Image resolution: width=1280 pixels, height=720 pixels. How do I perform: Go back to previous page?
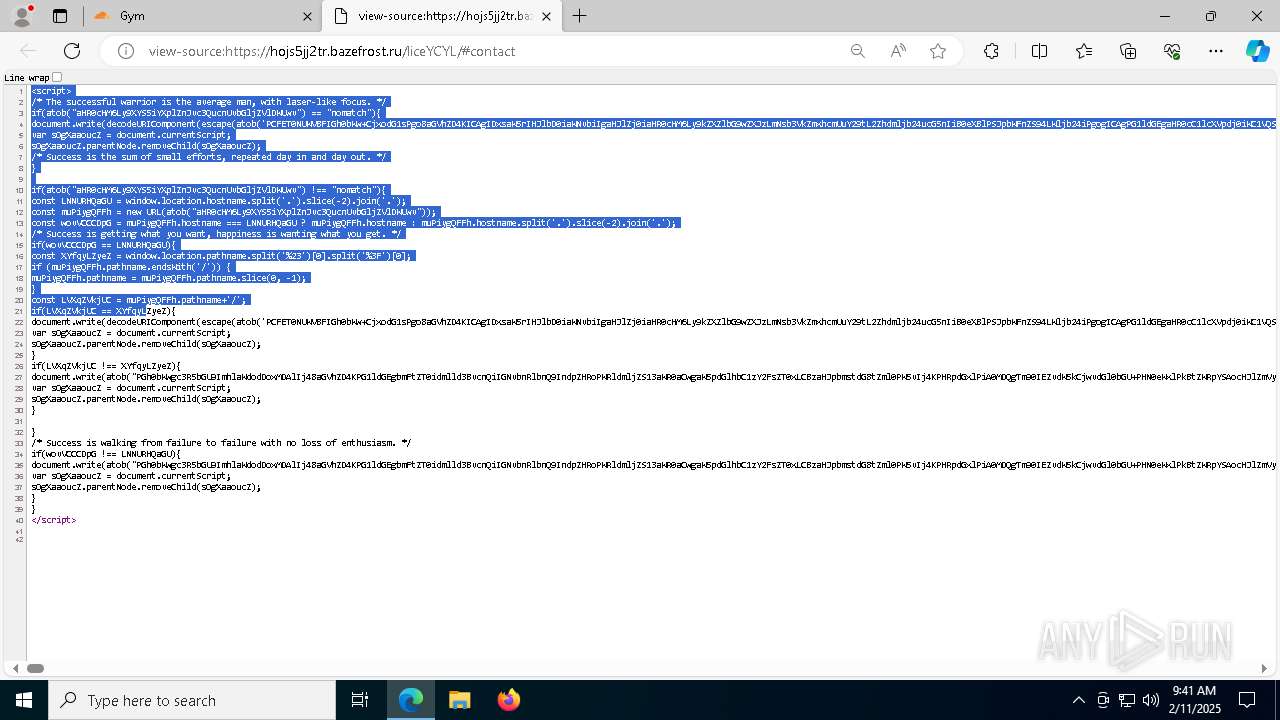pos(28,51)
